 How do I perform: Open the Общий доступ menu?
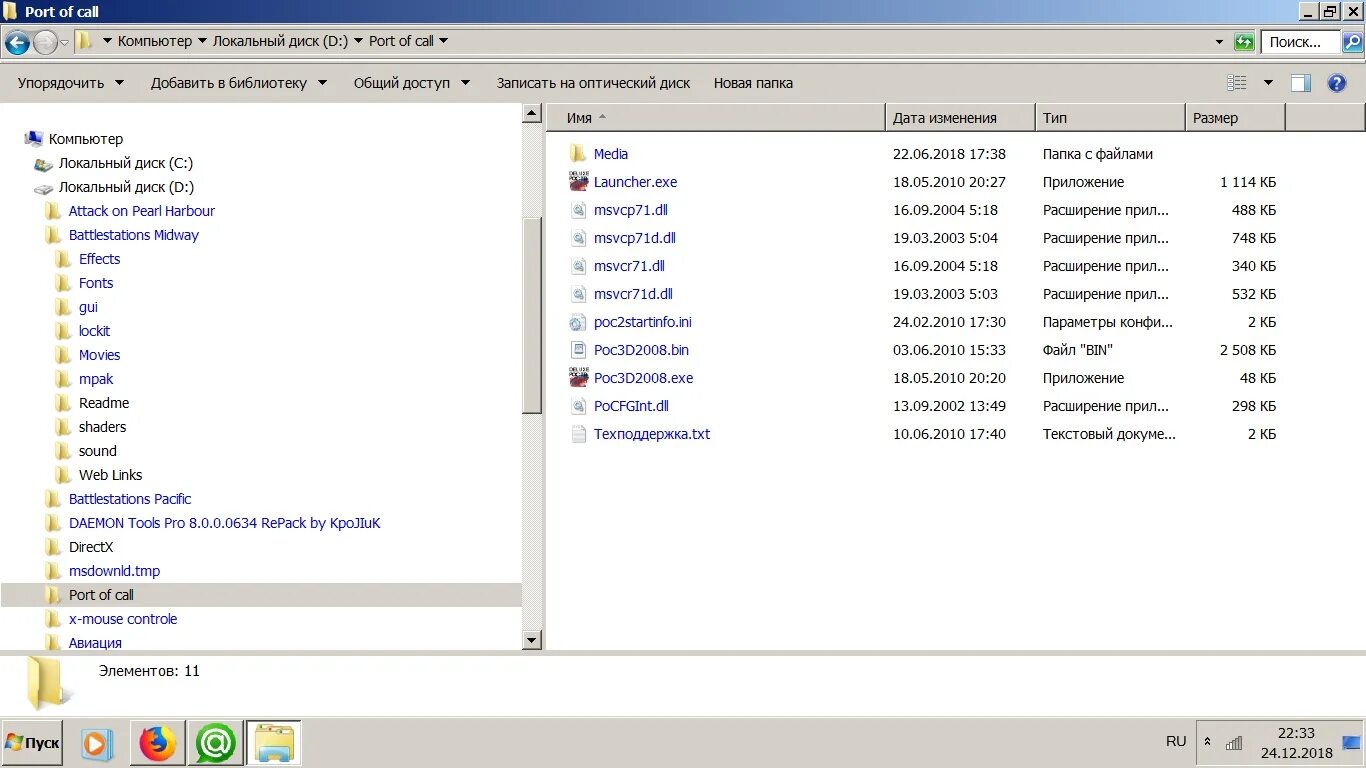click(x=411, y=83)
